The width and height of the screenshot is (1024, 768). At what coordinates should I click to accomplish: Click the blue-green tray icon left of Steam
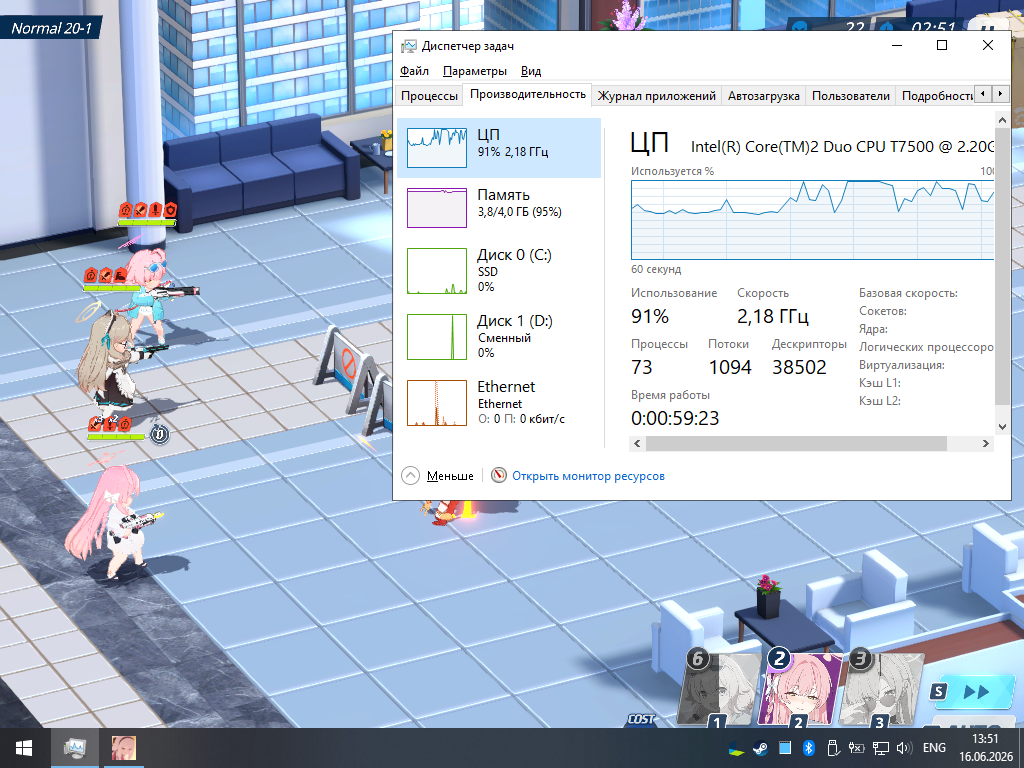[736, 748]
